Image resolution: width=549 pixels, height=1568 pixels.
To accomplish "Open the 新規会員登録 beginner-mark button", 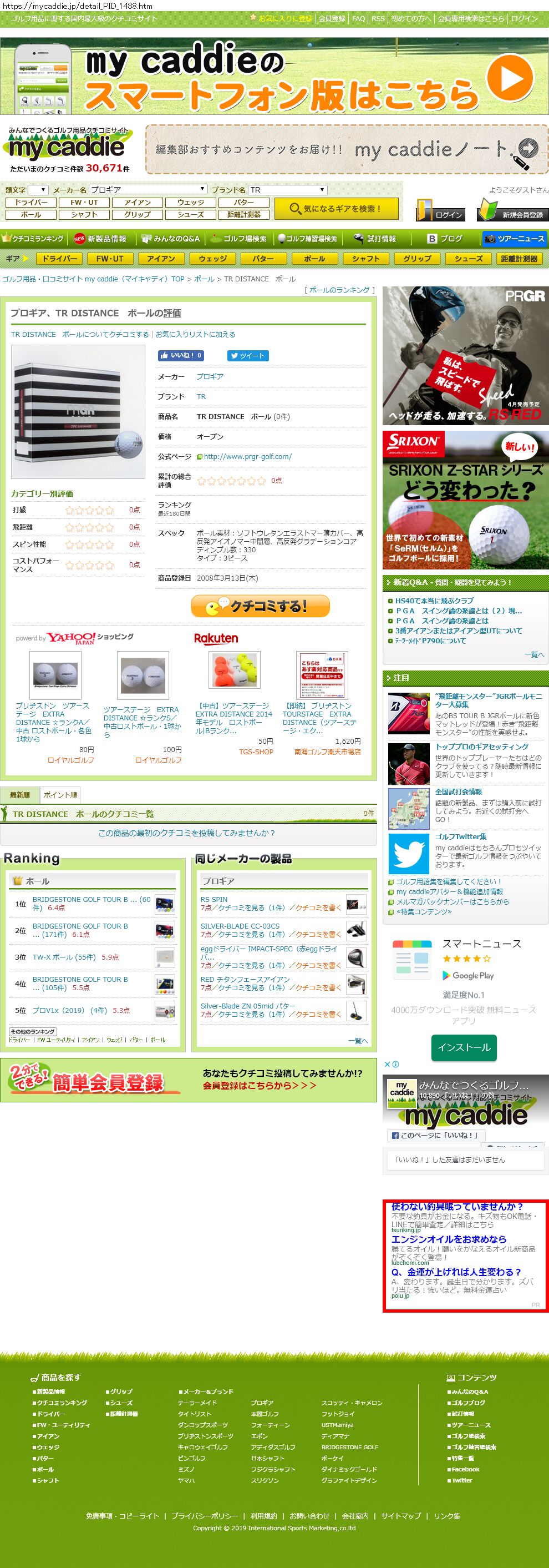I will [x=512, y=210].
